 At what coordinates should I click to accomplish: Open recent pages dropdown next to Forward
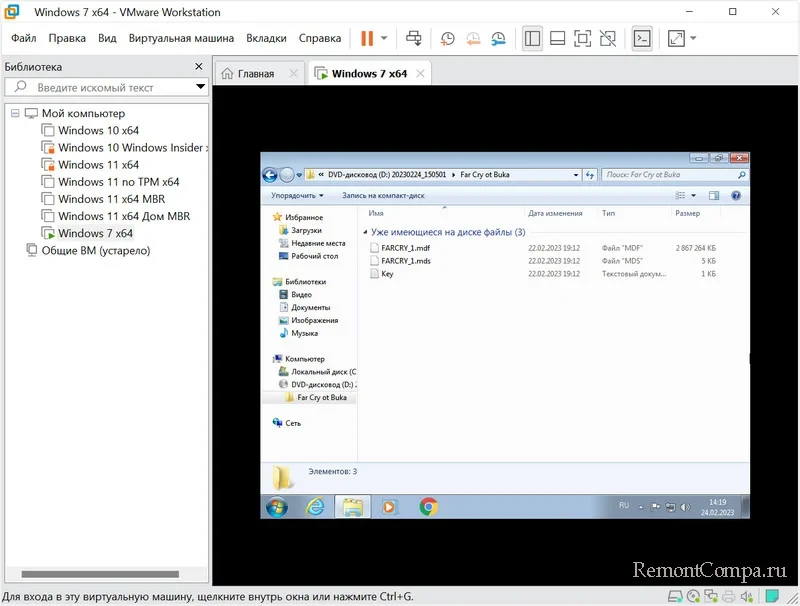point(299,175)
